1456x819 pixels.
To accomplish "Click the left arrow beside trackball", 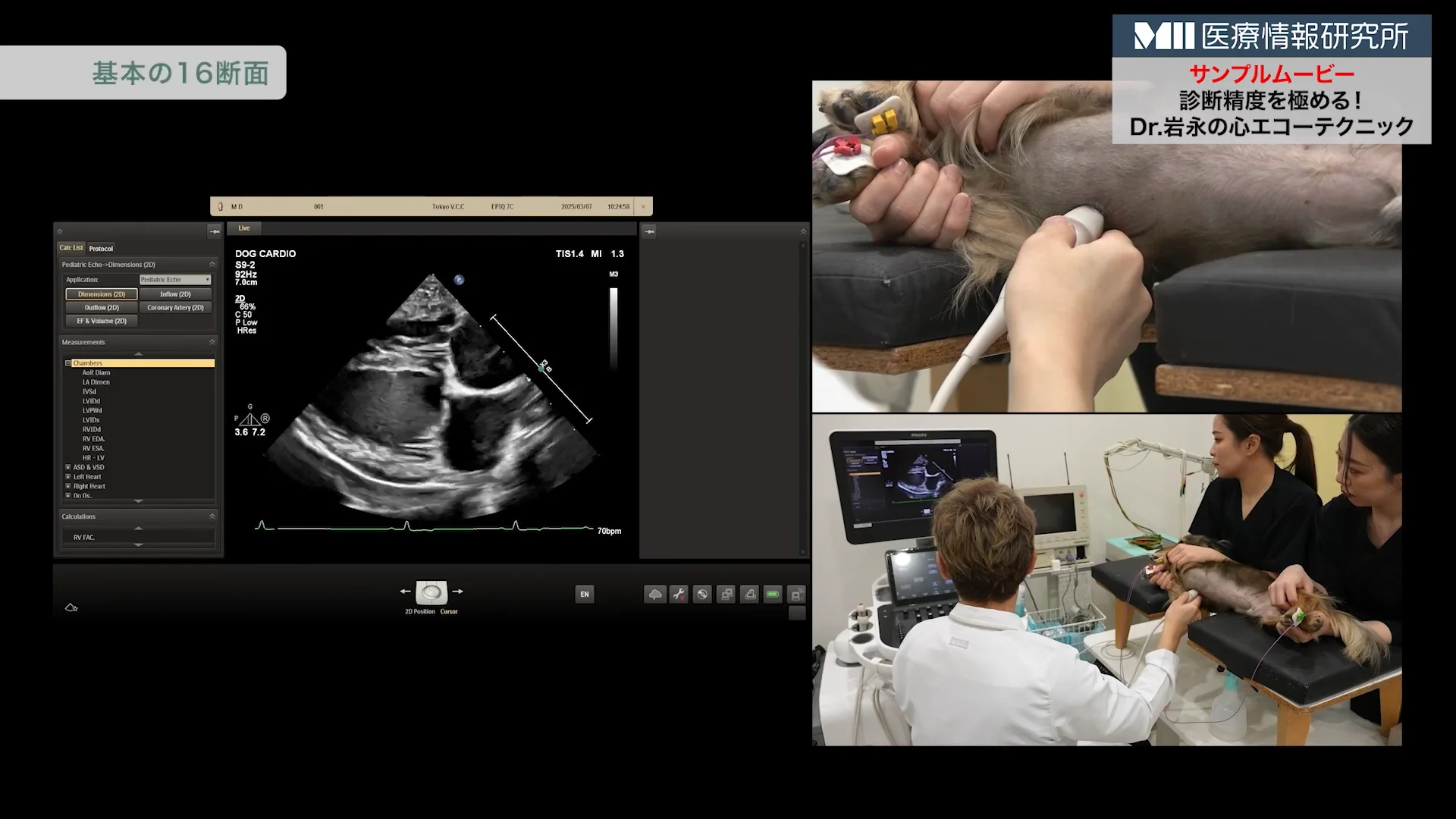I will point(405,591).
